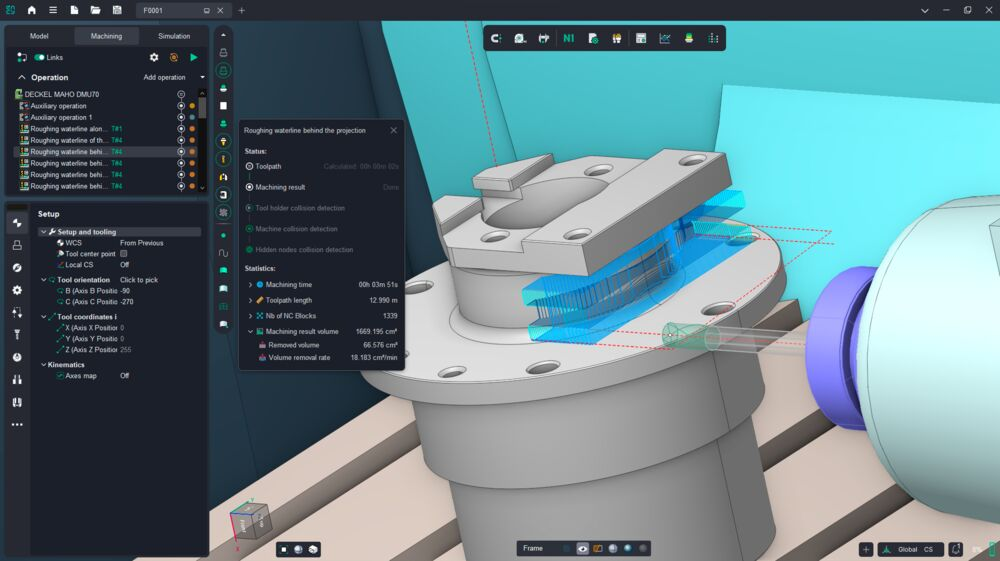Open the green machine toolbar icon
Viewport: 1000px width, 561px height.
[689, 38]
